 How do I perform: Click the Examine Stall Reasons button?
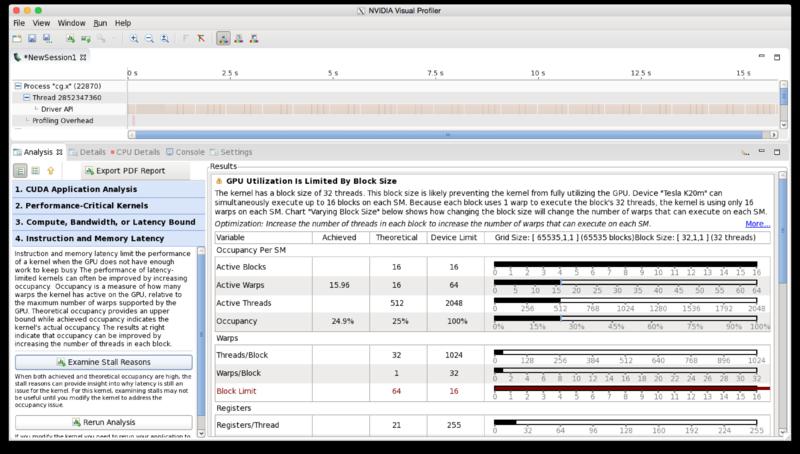[104, 362]
